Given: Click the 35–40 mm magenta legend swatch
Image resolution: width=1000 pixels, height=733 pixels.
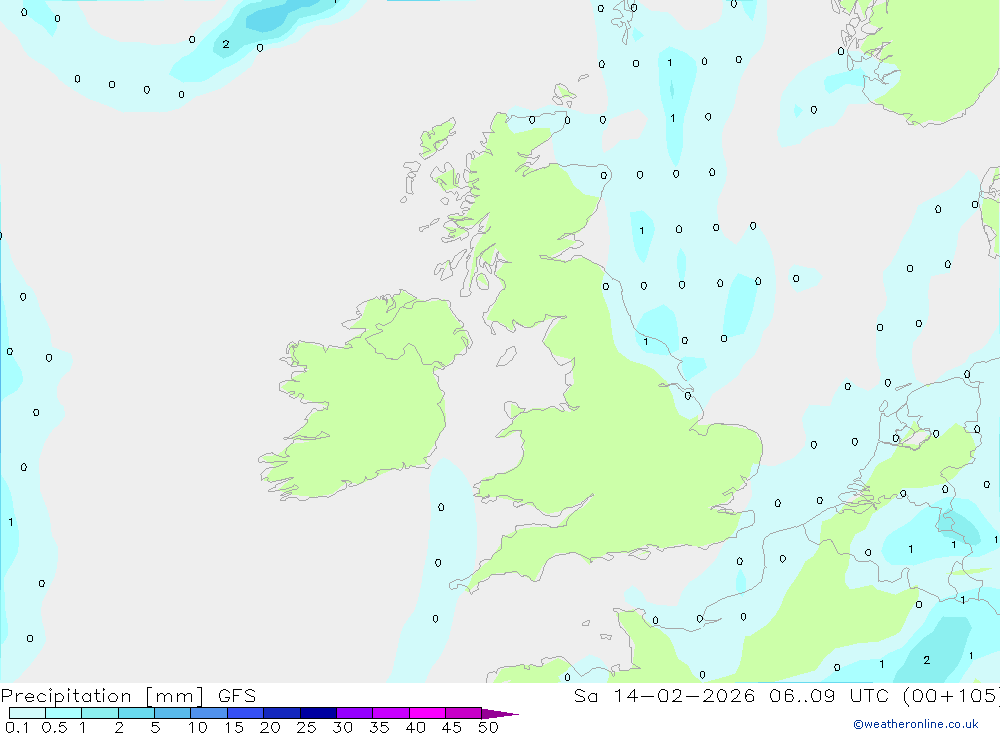Looking at the screenshot, I should tap(390, 713).
